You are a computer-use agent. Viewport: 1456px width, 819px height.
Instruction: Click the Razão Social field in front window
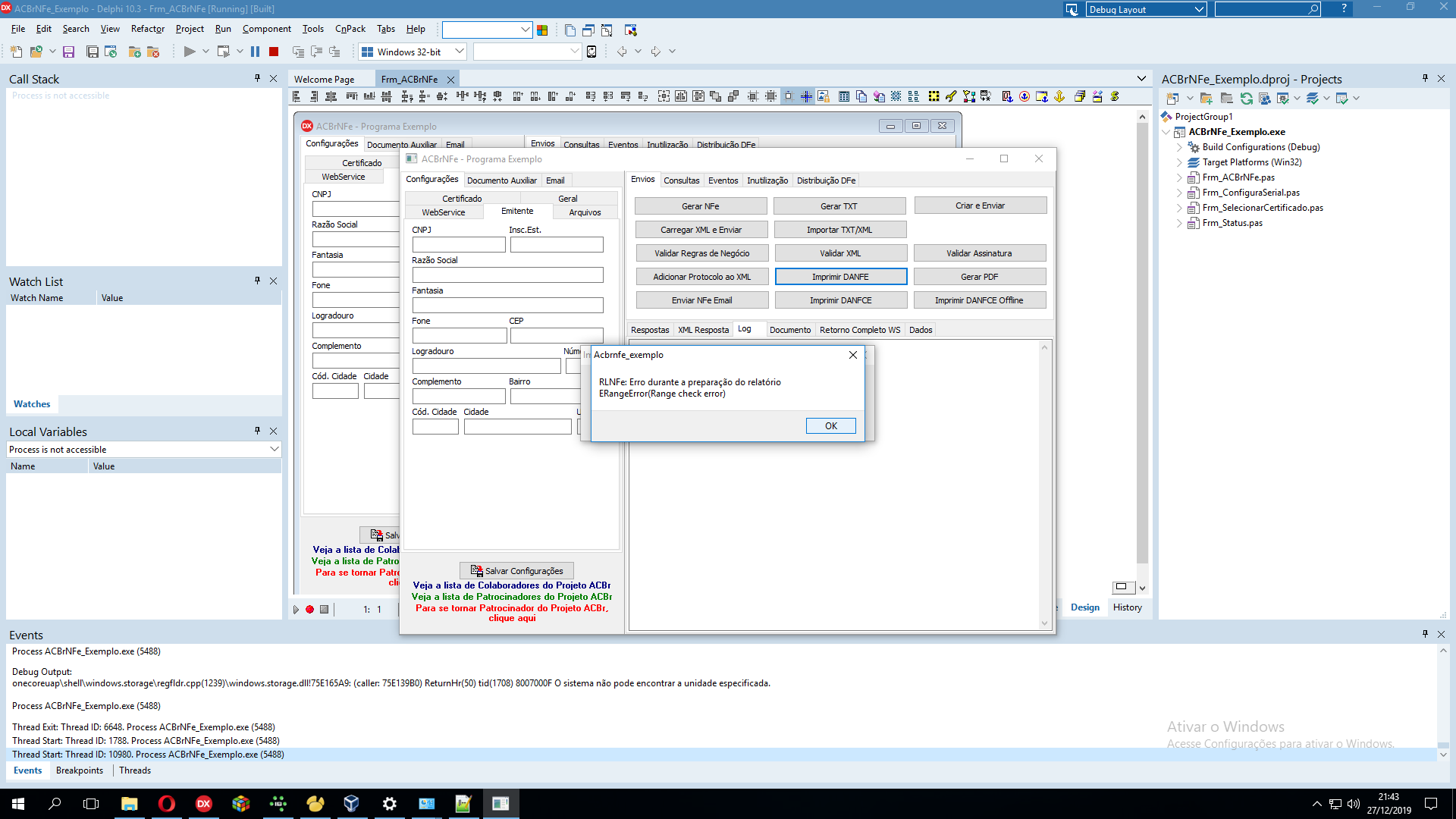click(x=507, y=275)
